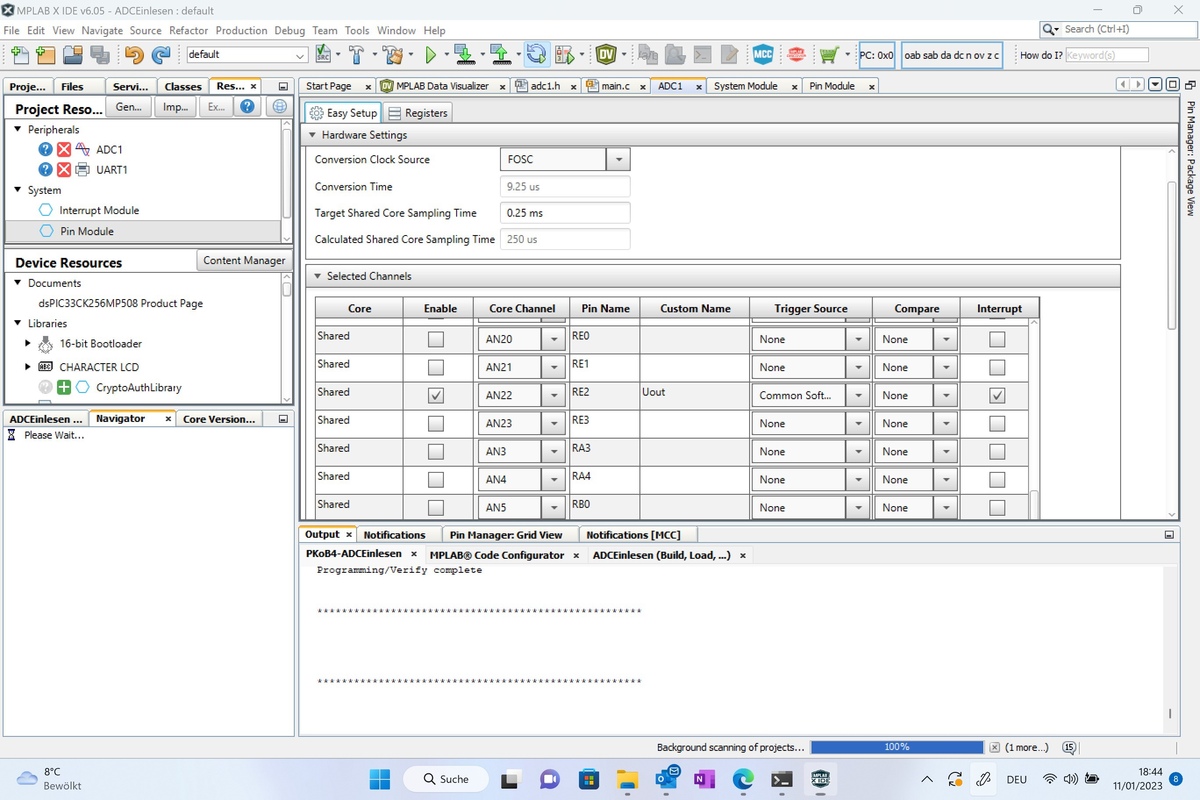Viewport: 1200px width, 800px height.
Task: Collapse the Peripherals tree node
Action: click(18, 130)
